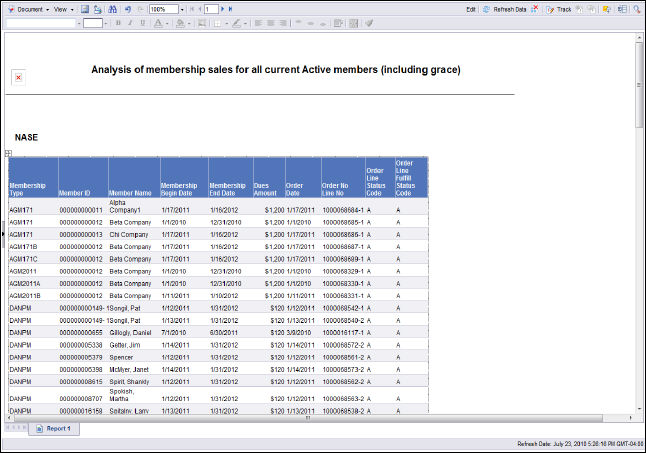Viewport: 646px width, 453px height.
Task: Toggle italic formatting
Action: (130, 22)
